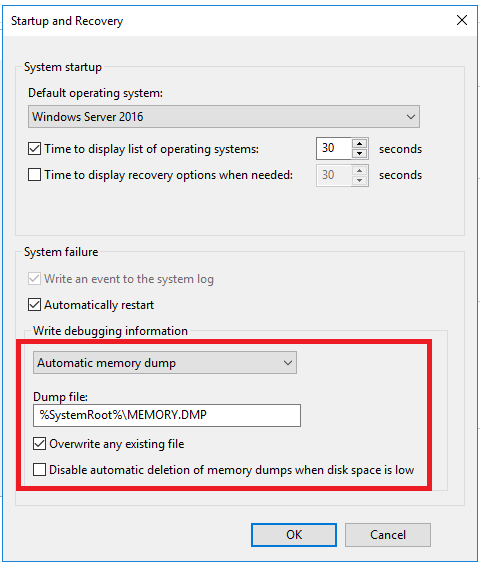Screen dimensions: 480x564
Task: Uncheck Overwrite any existing file
Action: (x=40, y=444)
